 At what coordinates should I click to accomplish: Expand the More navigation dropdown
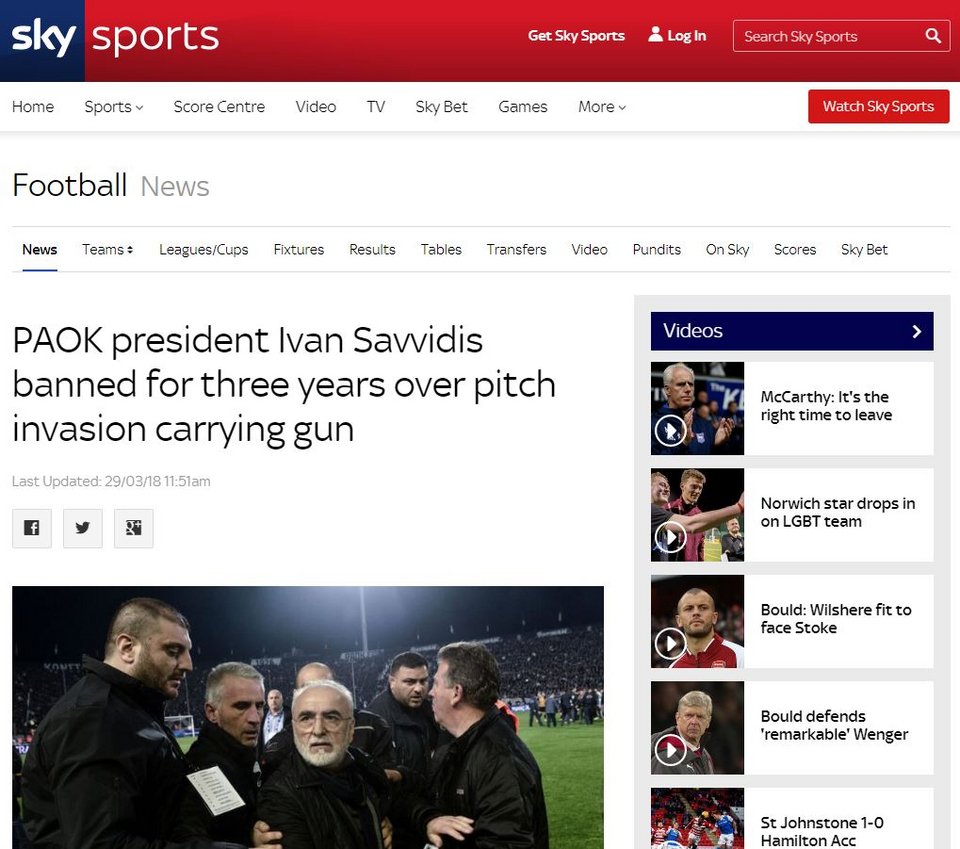click(602, 107)
